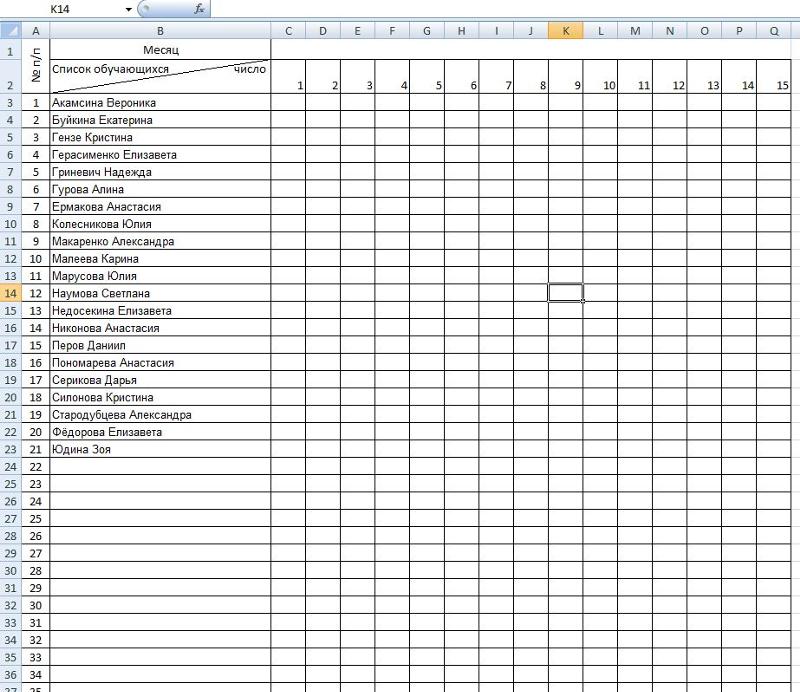
Task: Click day number 5 header cell
Action: tap(427, 77)
